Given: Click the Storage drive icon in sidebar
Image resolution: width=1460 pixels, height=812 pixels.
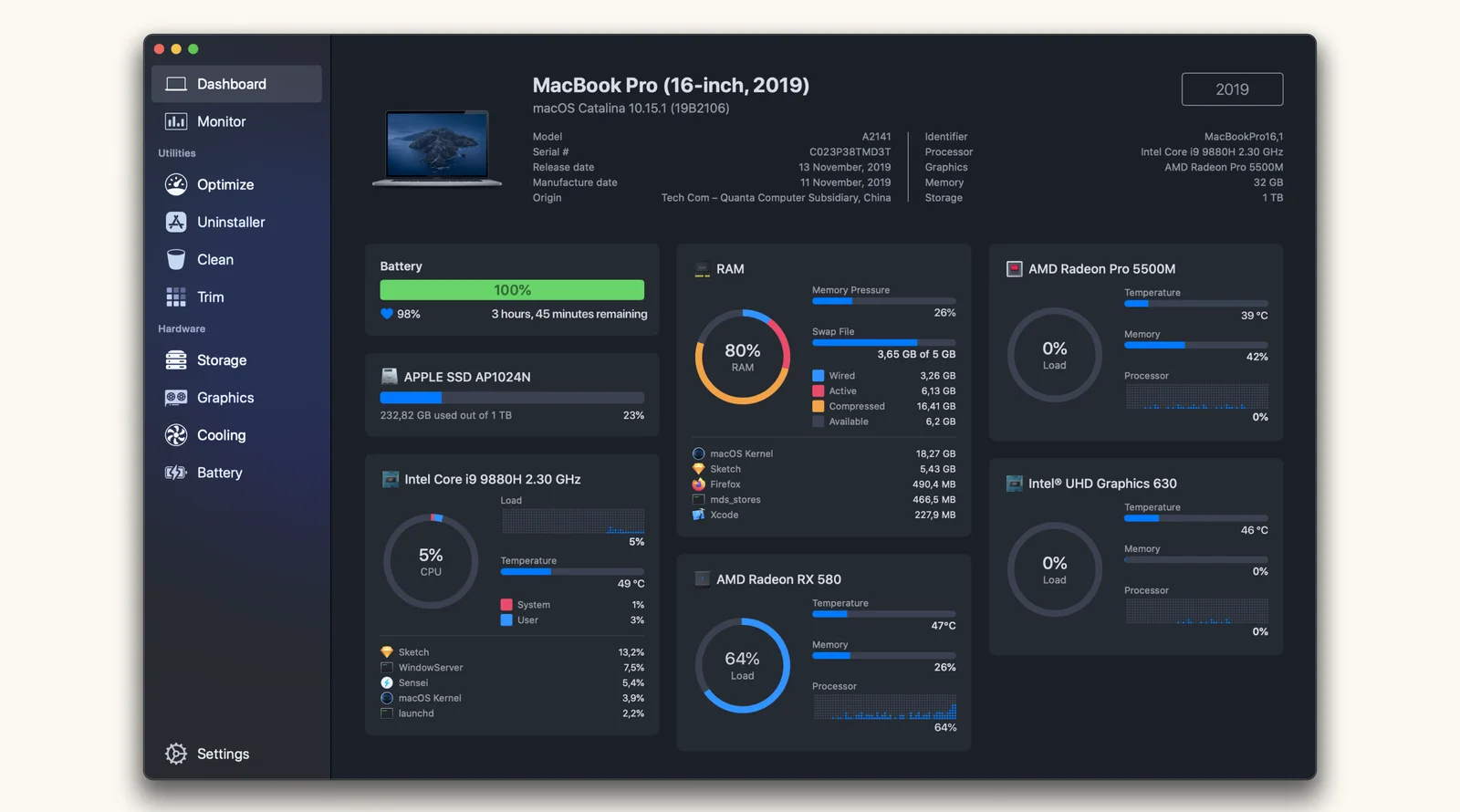Looking at the screenshot, I should (x=176, y=360).
